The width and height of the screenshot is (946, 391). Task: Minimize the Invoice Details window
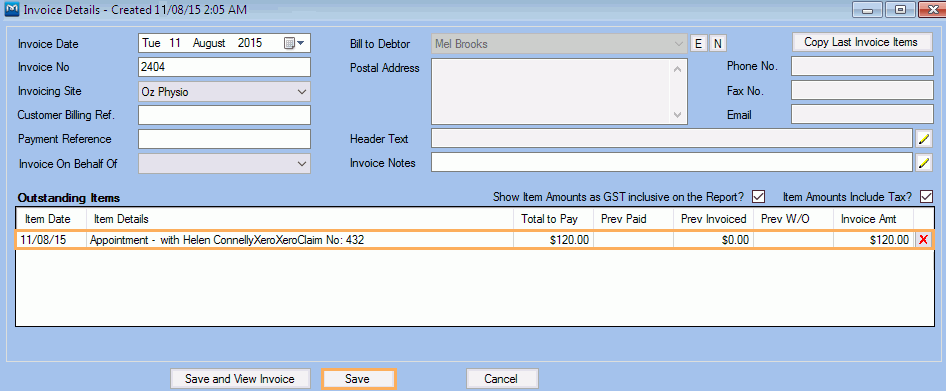(x=869, y=10)
